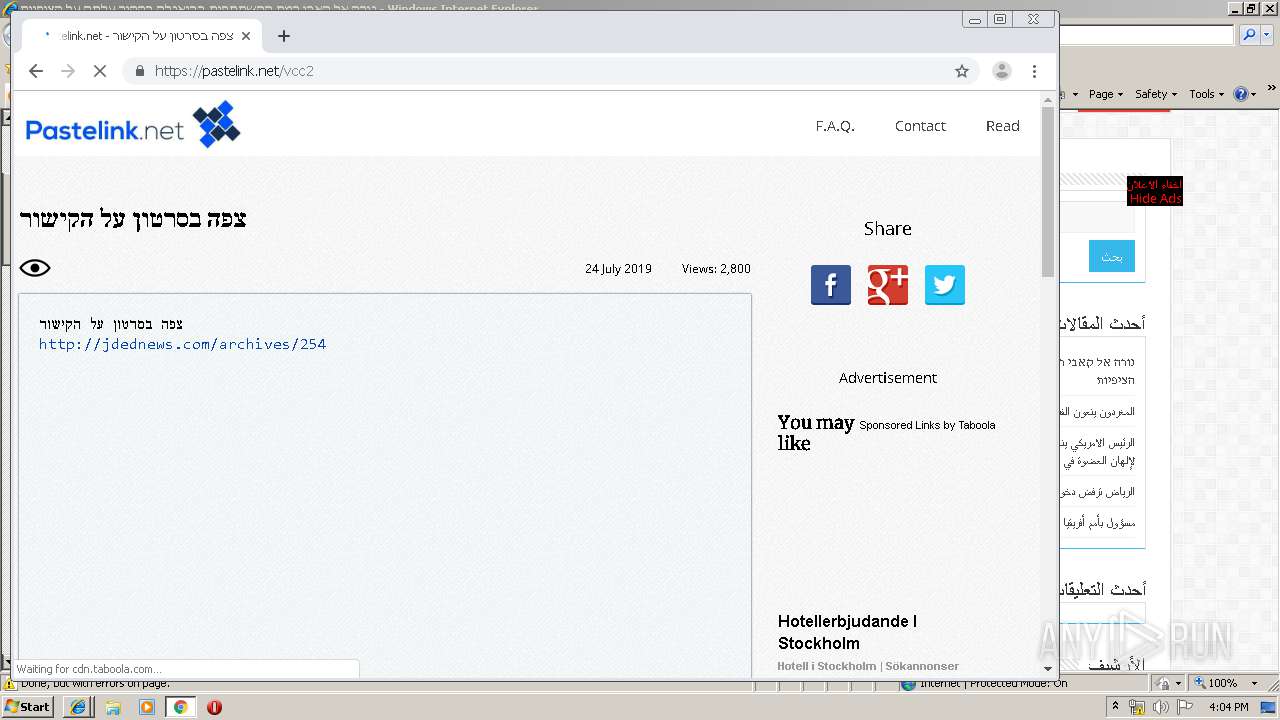The width and height of the screenshot is (1280, 720).
Task: Show hidden tray icons arrow
Action: [x=1117, y=707]
